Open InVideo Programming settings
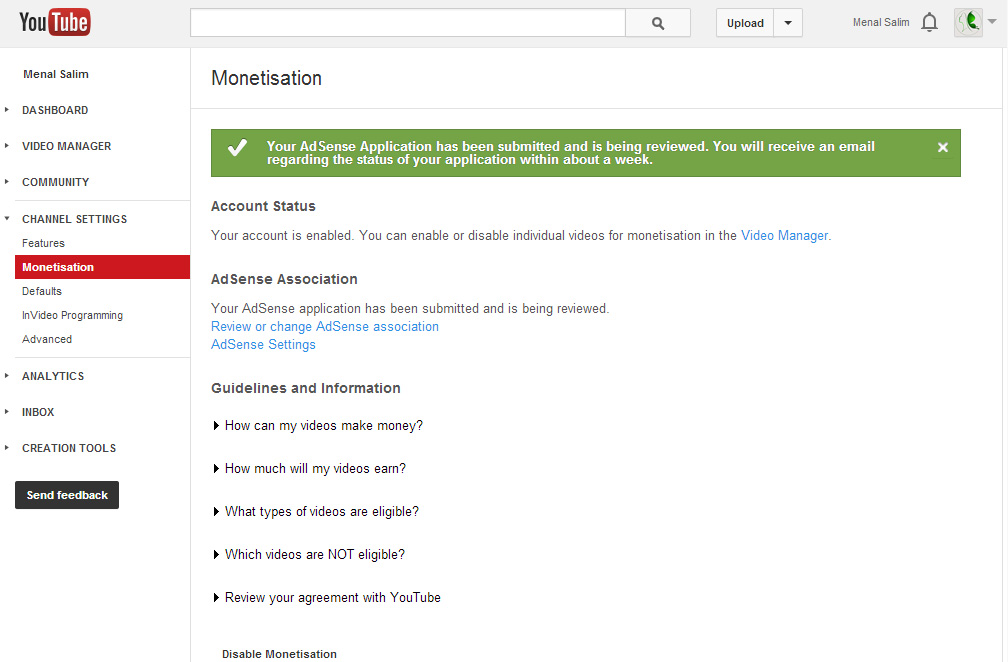The width and height of the screenshot is (1008, 662). pyautogui.click(x=72, y=315)
